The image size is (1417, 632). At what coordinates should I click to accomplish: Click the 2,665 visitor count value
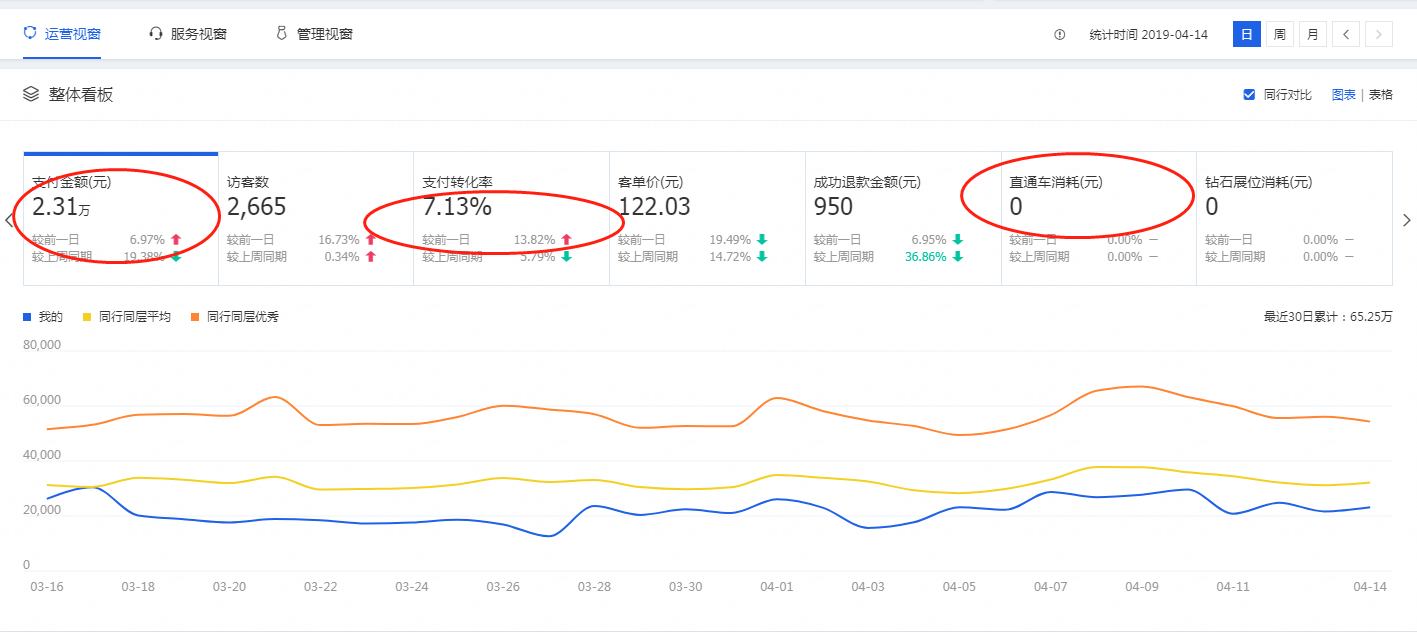pyautogui.click(x=257, y=207)
